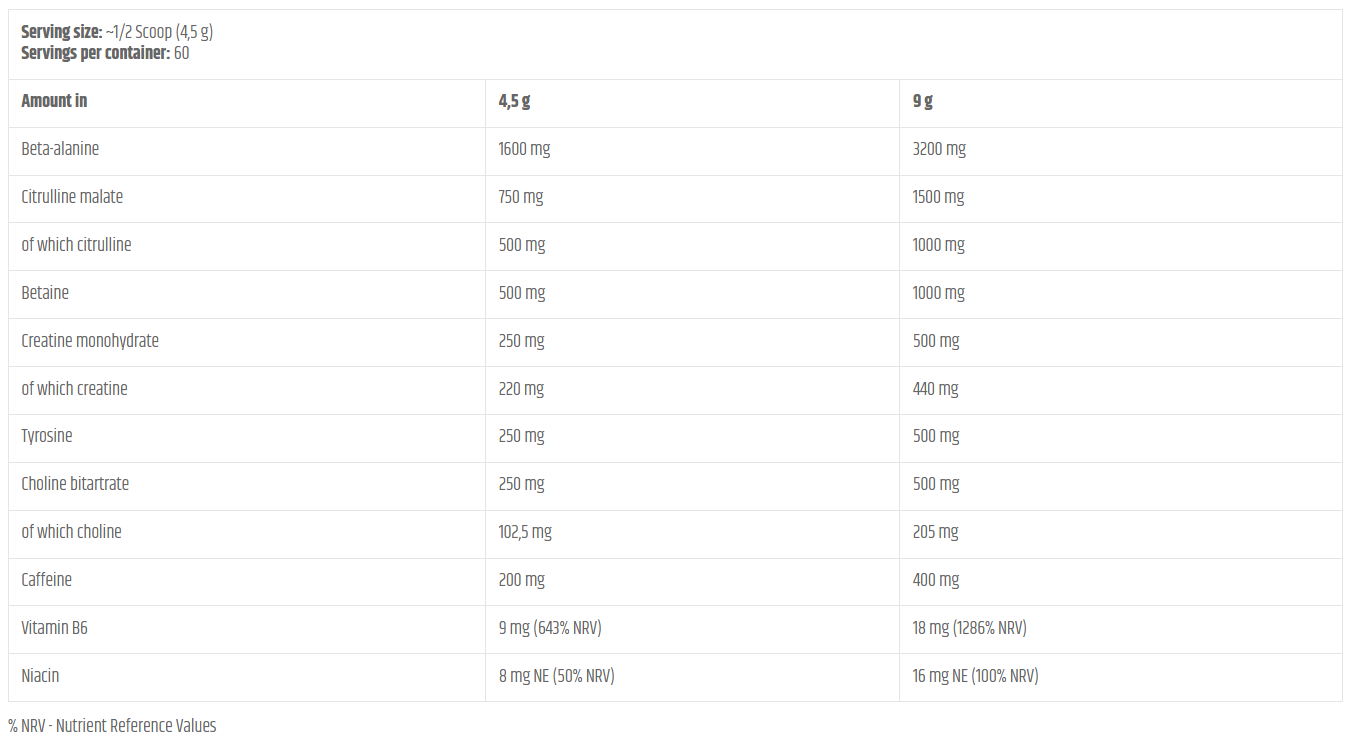Click the 3200 mg Beta-alanine value

coord(939,149)
